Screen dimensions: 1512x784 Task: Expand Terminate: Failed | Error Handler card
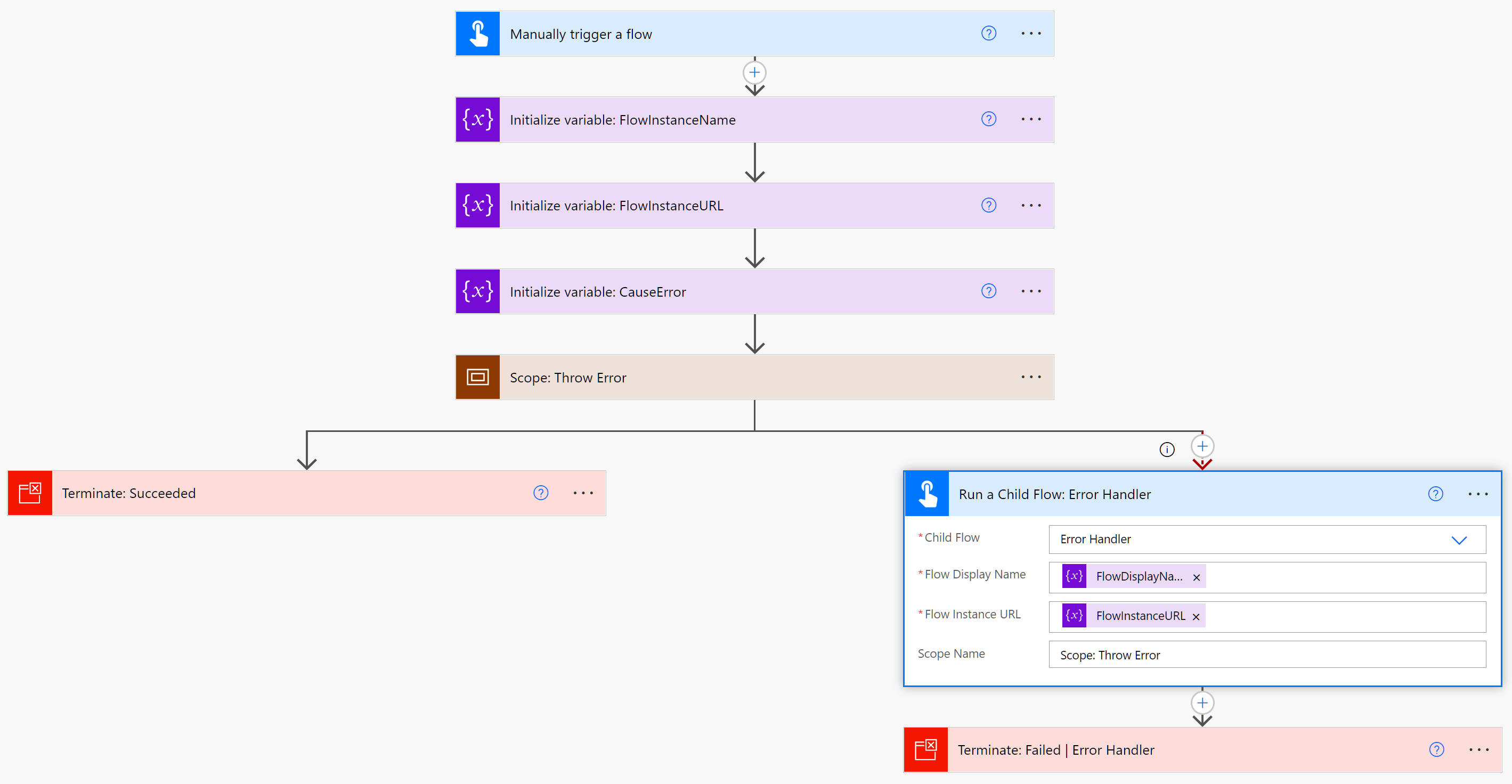click(x=1174, y=750)
